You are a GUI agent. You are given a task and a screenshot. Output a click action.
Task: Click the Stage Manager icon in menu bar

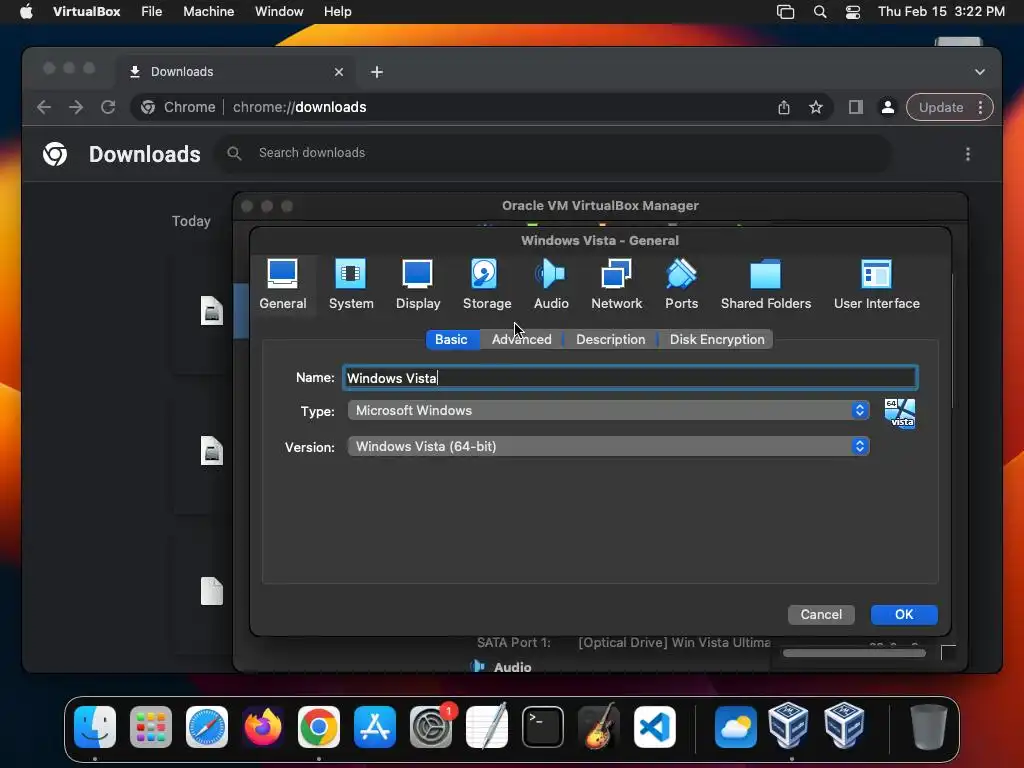(x=786, y=12)
